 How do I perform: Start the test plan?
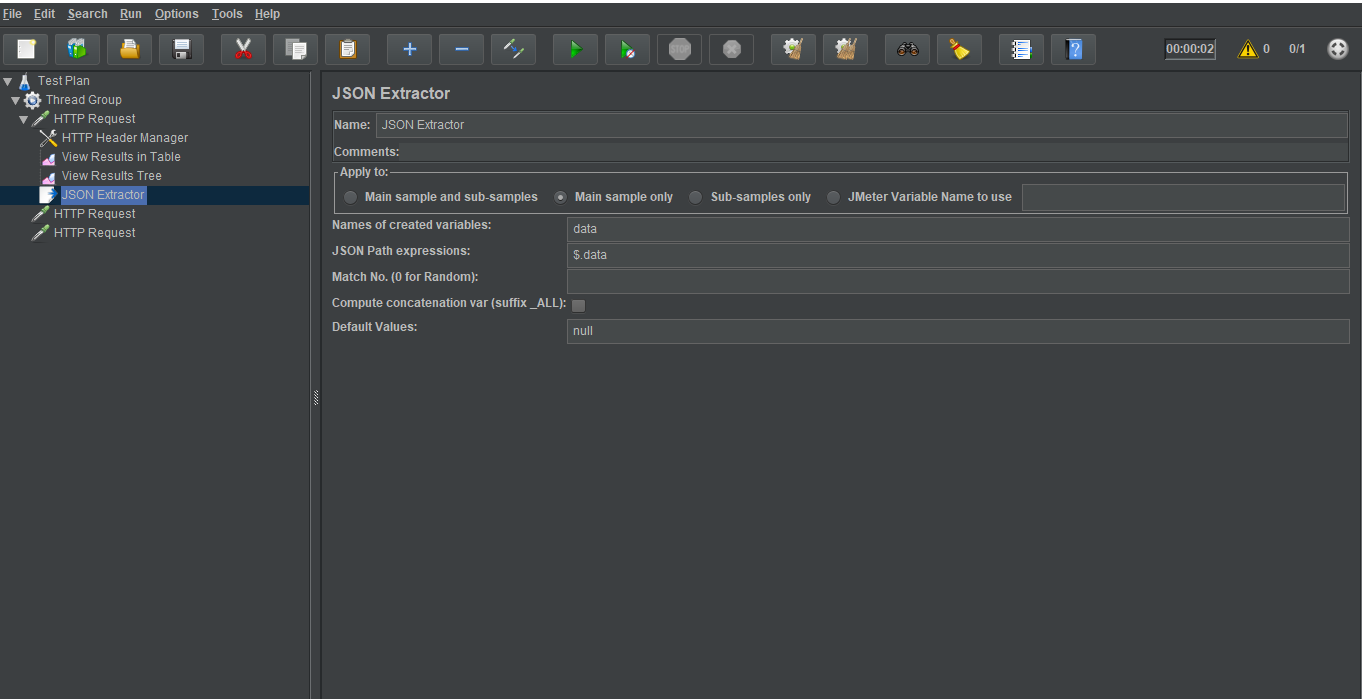click(575, 48)
